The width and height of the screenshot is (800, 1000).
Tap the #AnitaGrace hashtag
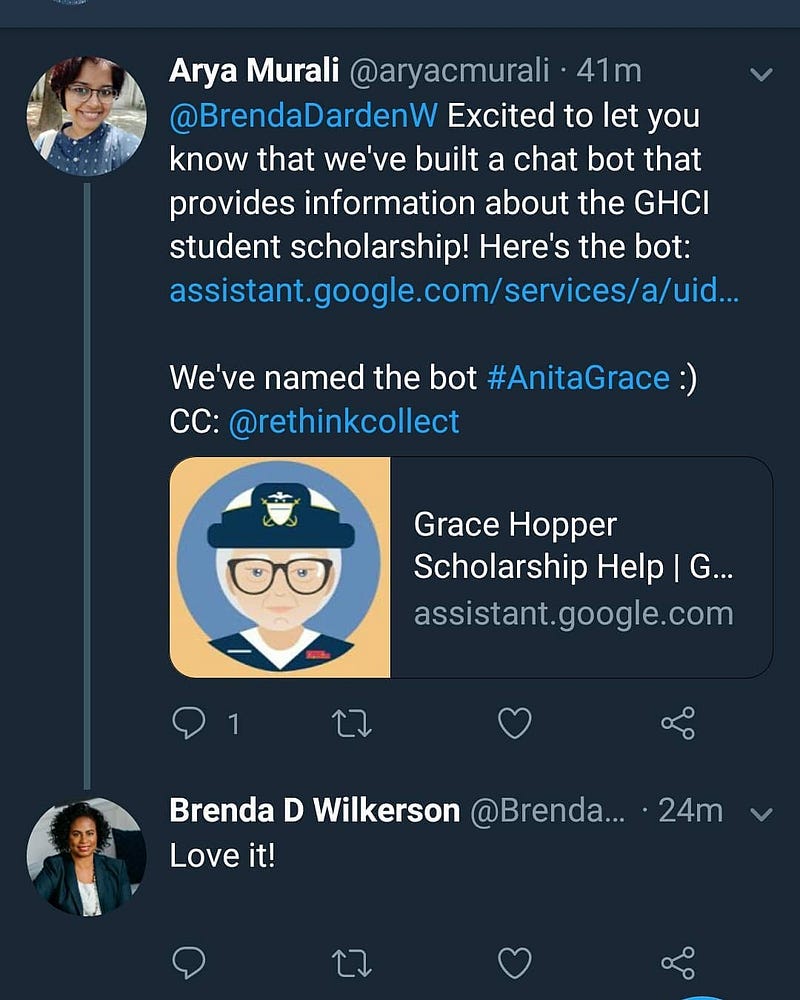coord(578,377)
